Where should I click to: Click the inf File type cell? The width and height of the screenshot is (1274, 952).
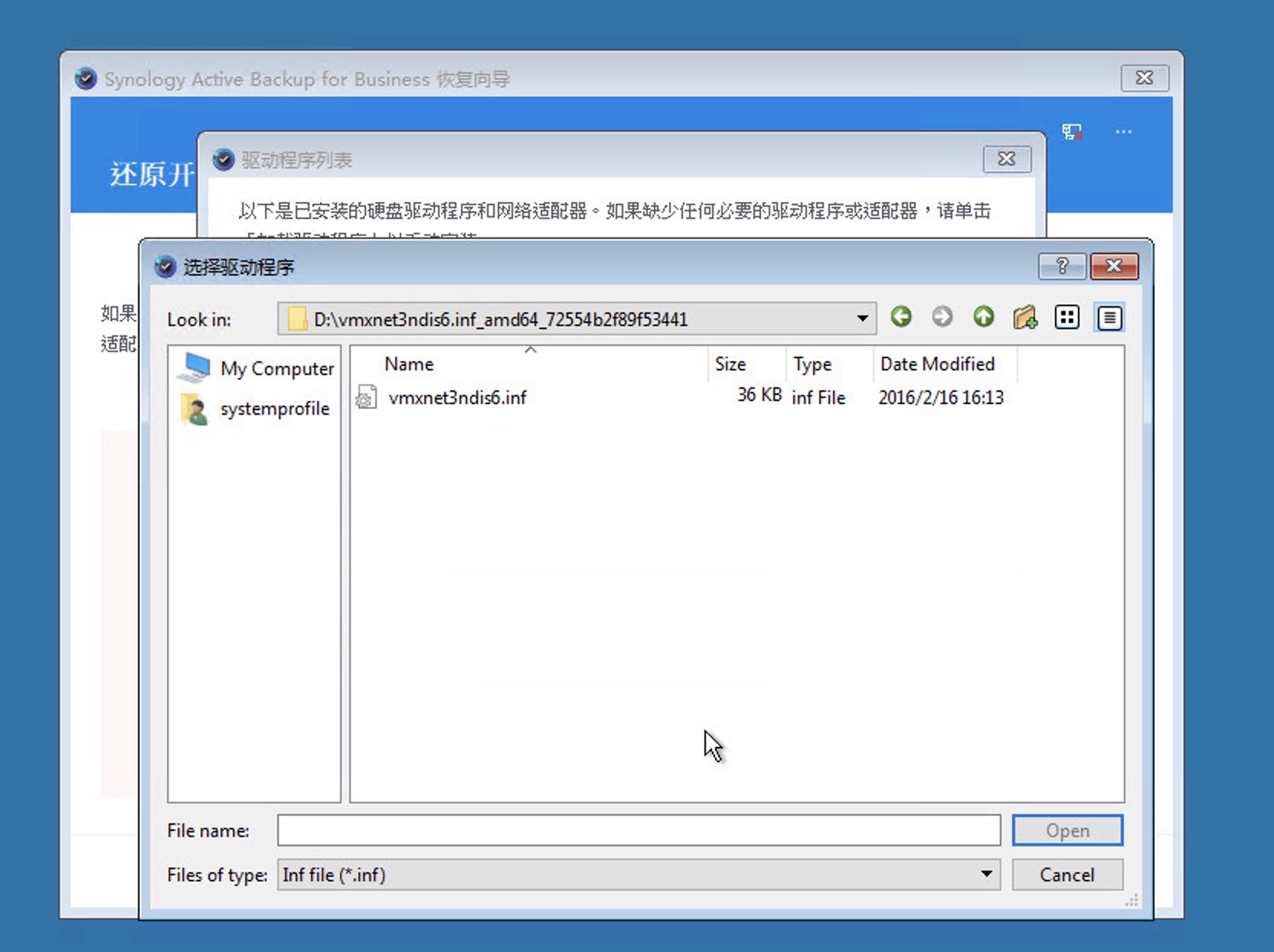coord(818,397)
